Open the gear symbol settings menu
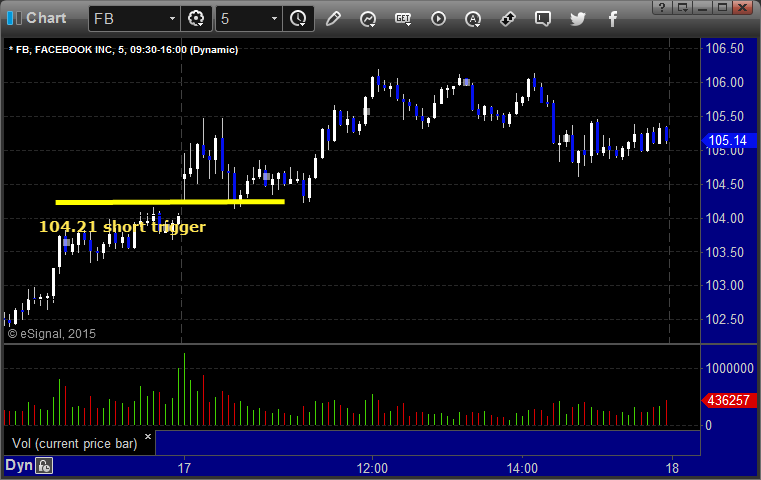The height and width of the screenshot is (480, 761). [x=196, y=19]
